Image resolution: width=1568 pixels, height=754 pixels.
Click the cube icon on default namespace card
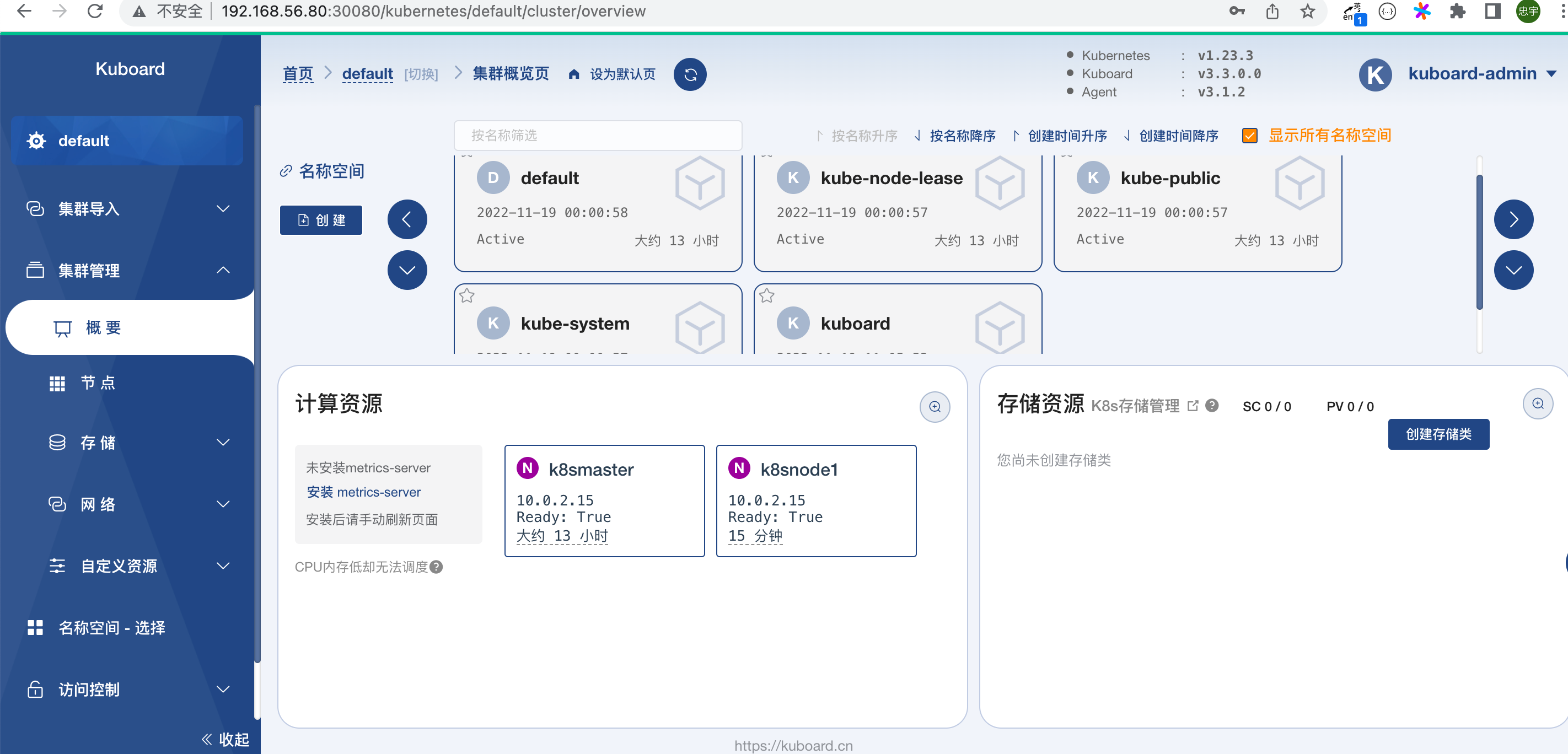pyautogui.click(x=700, y=183)
